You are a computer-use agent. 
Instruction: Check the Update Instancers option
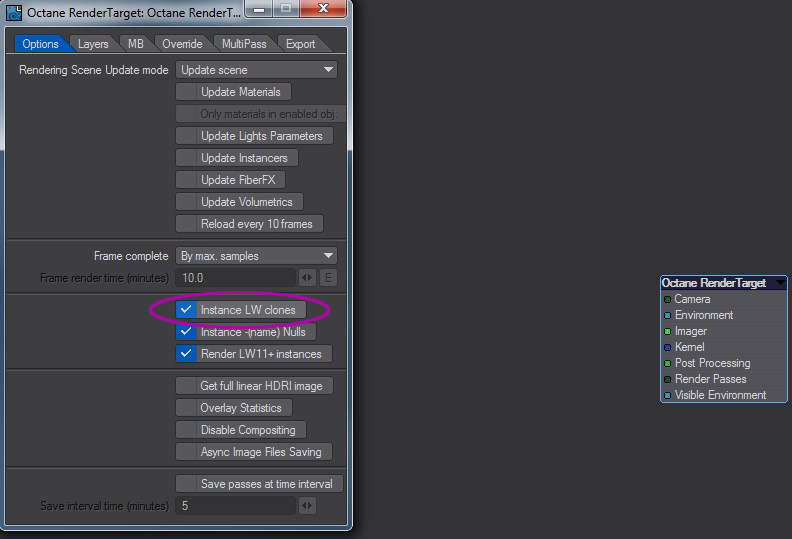237,158
